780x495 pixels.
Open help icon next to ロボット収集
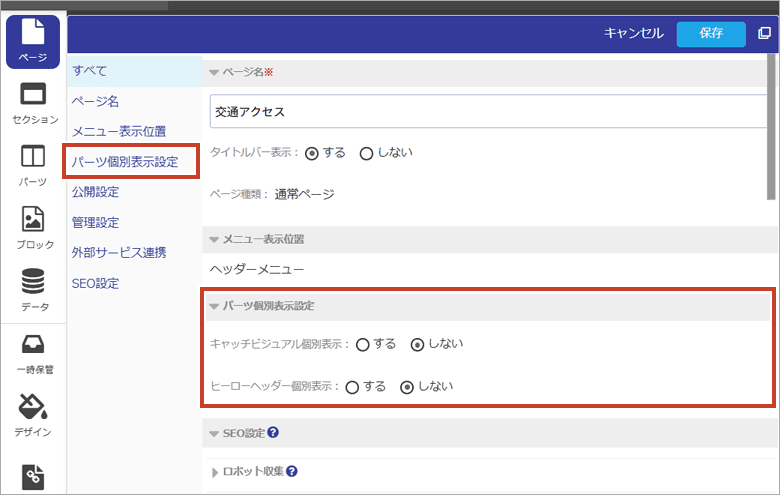(x=292, y=471)
